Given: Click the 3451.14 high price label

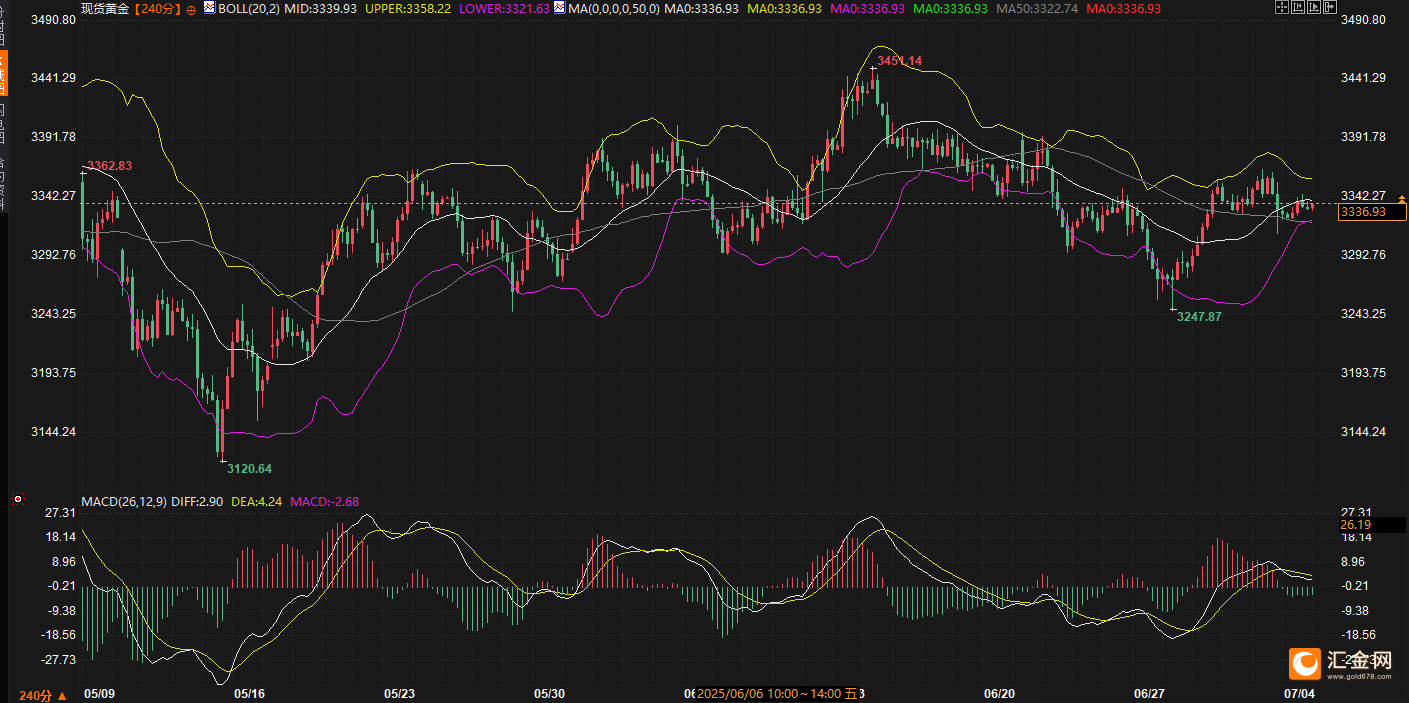Looking at the screenshot, I should (x=899, y=61).
